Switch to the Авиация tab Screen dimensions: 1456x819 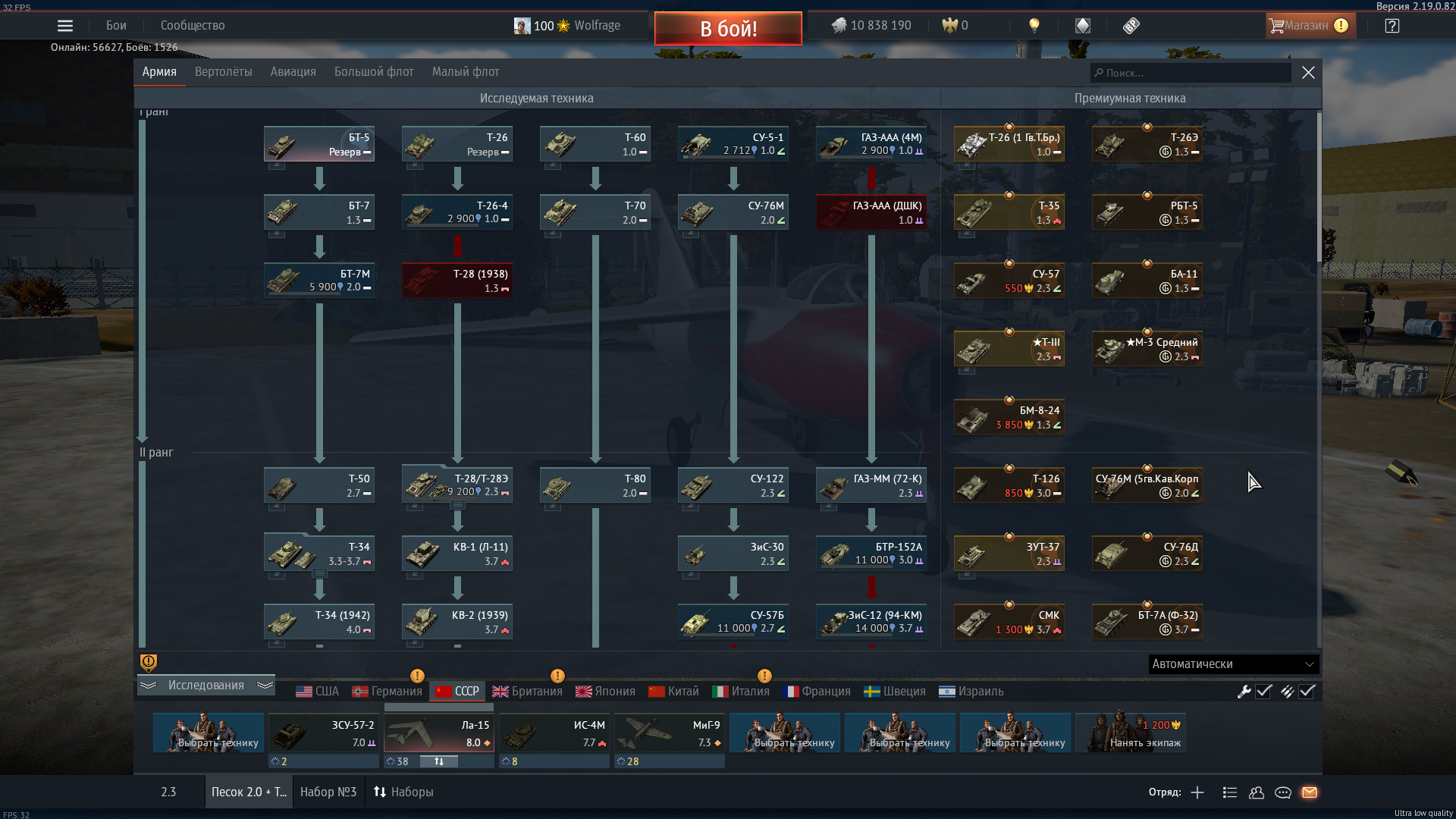(293, 72)
